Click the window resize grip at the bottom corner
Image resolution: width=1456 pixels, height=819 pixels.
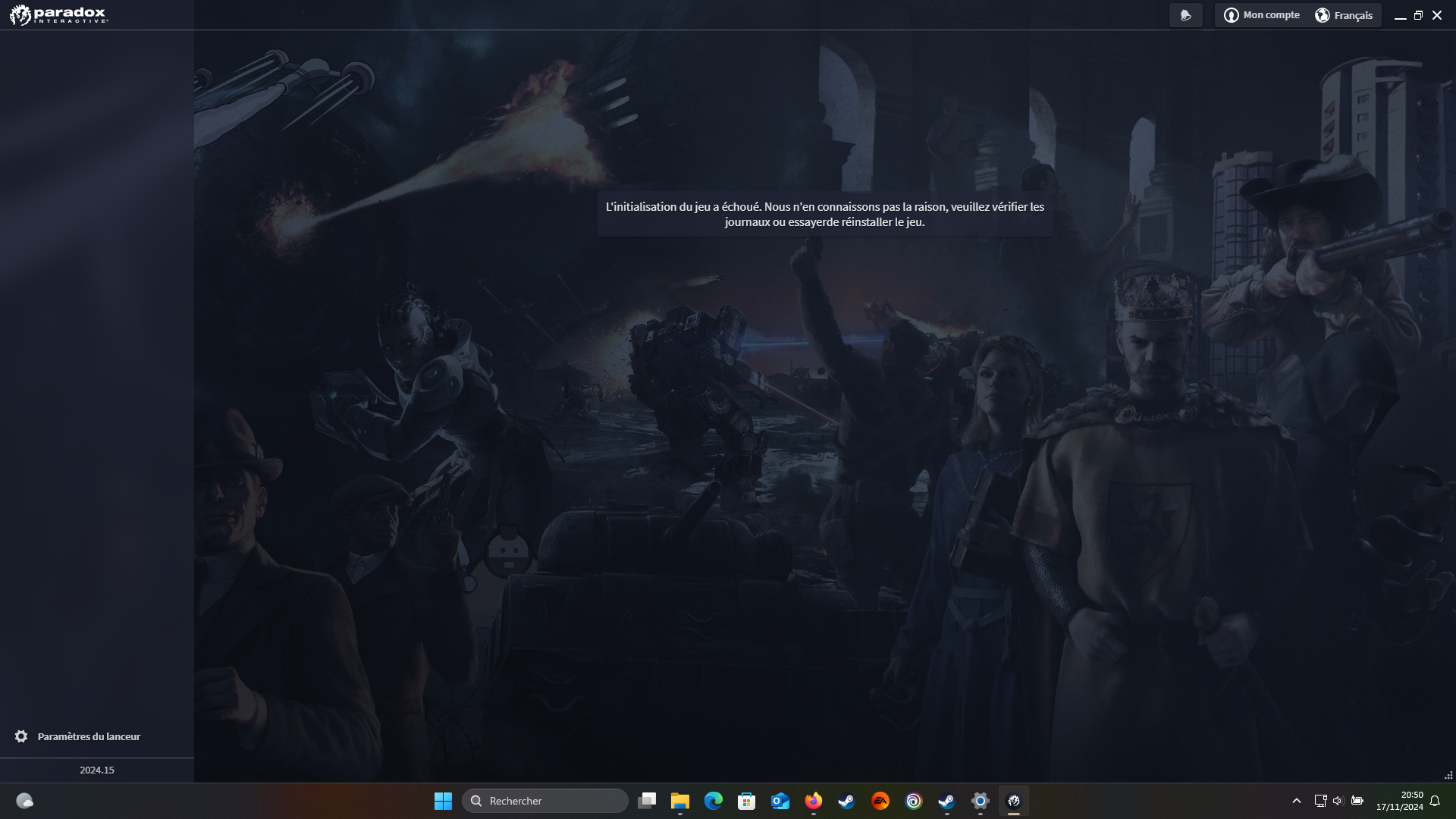point(1448,775)
